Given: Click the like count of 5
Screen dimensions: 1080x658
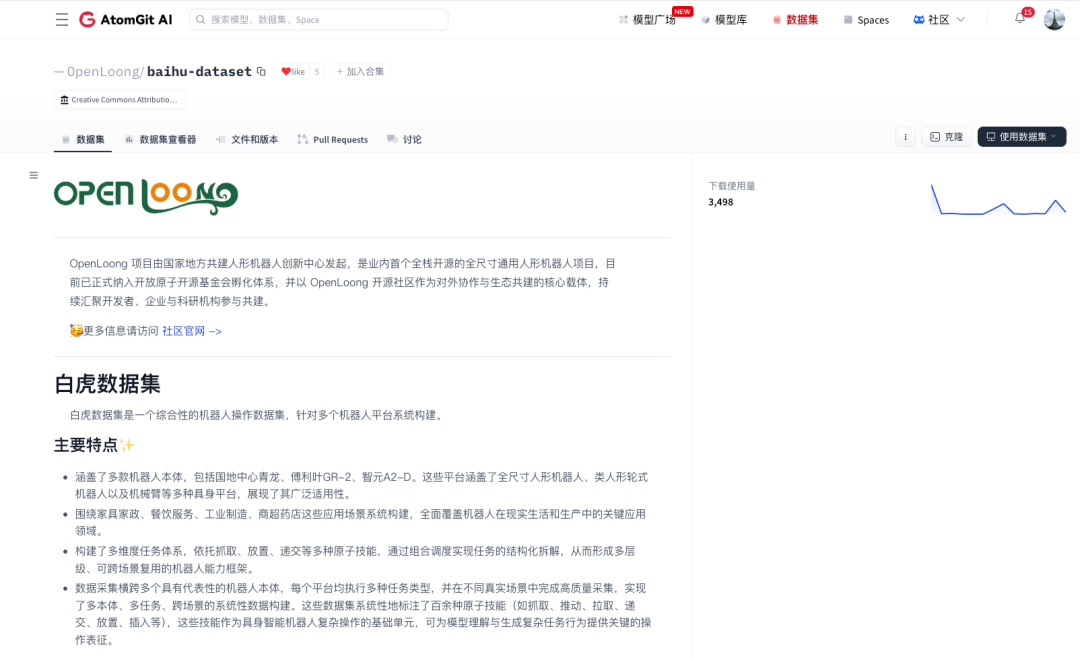Looking at the screenshot, I should [317, 72].
